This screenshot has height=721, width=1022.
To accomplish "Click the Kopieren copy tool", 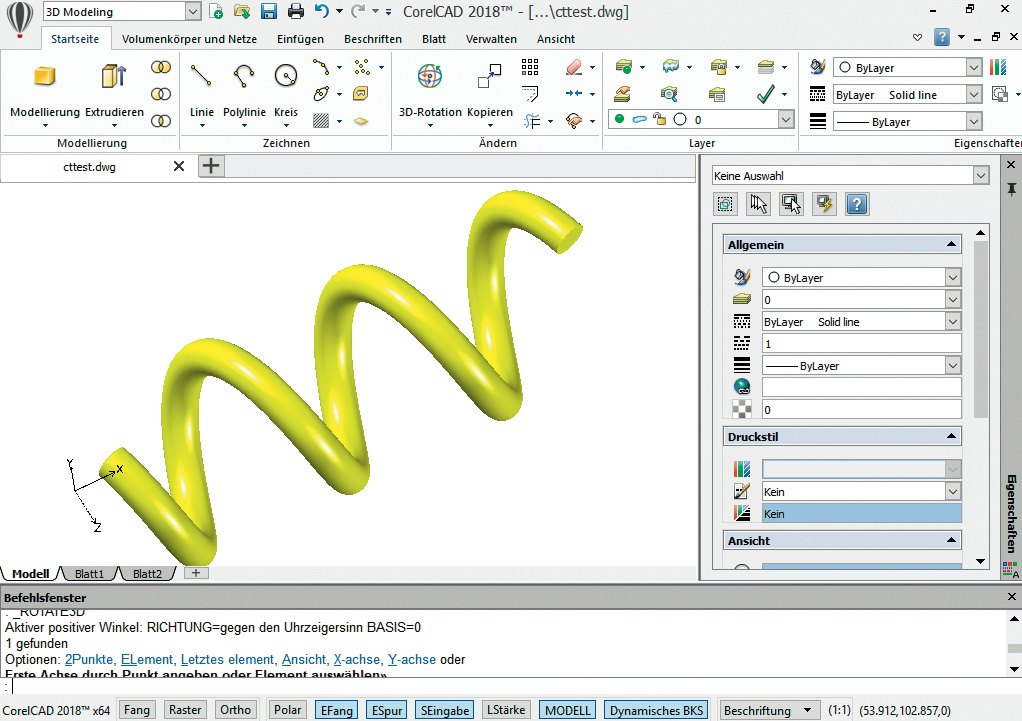I will tap(489, 77).
